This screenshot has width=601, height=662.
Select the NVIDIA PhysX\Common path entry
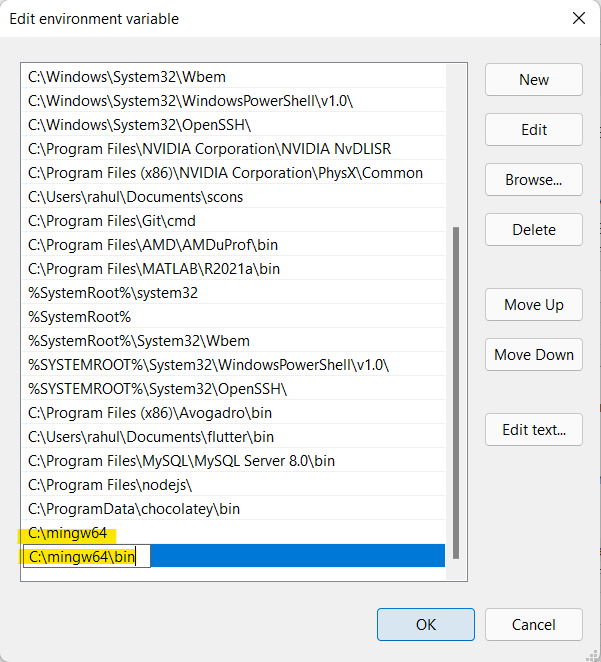click(225, 173)
